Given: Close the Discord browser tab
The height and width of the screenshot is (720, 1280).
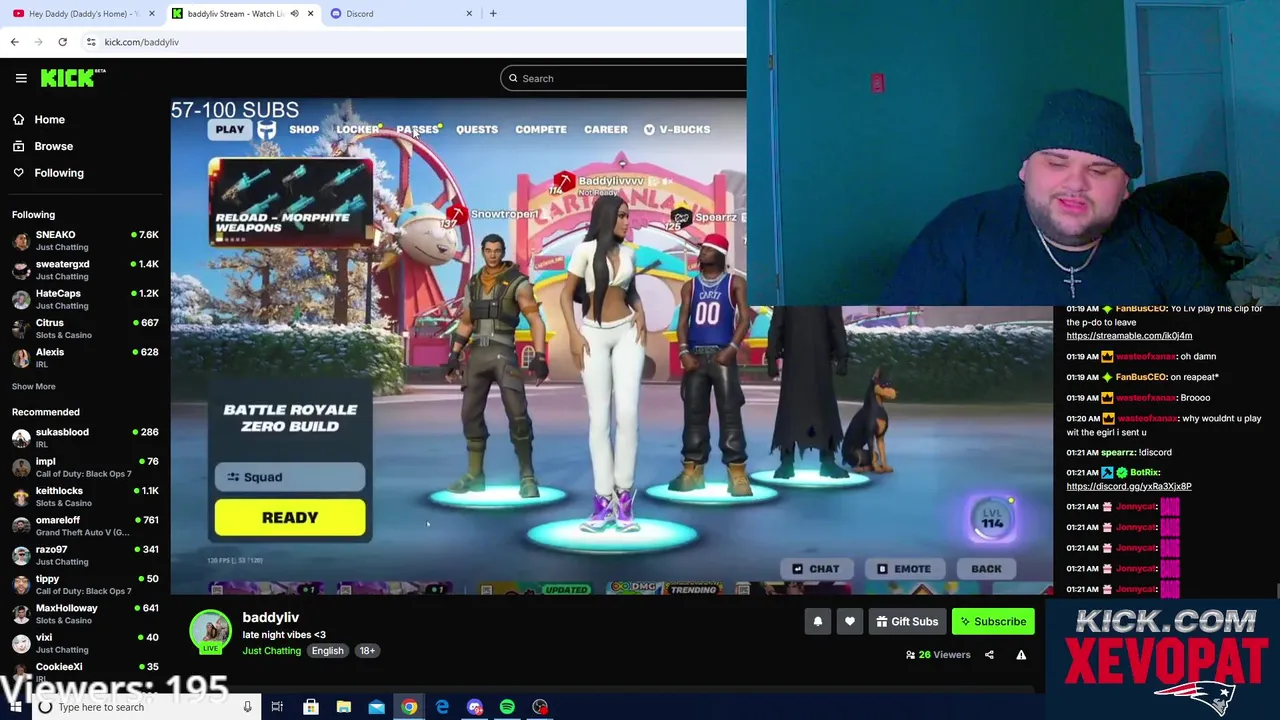Looking at the screenshot, I should (469, 13).
